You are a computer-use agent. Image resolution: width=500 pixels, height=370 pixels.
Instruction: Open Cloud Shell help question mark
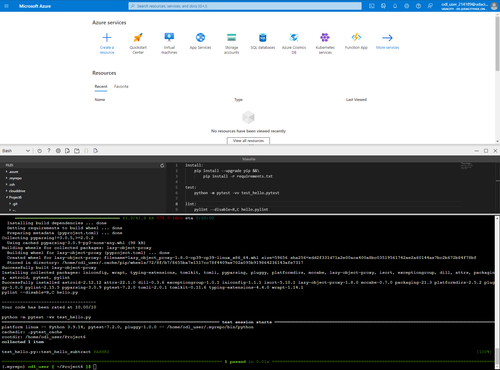(x=49, y=151)
